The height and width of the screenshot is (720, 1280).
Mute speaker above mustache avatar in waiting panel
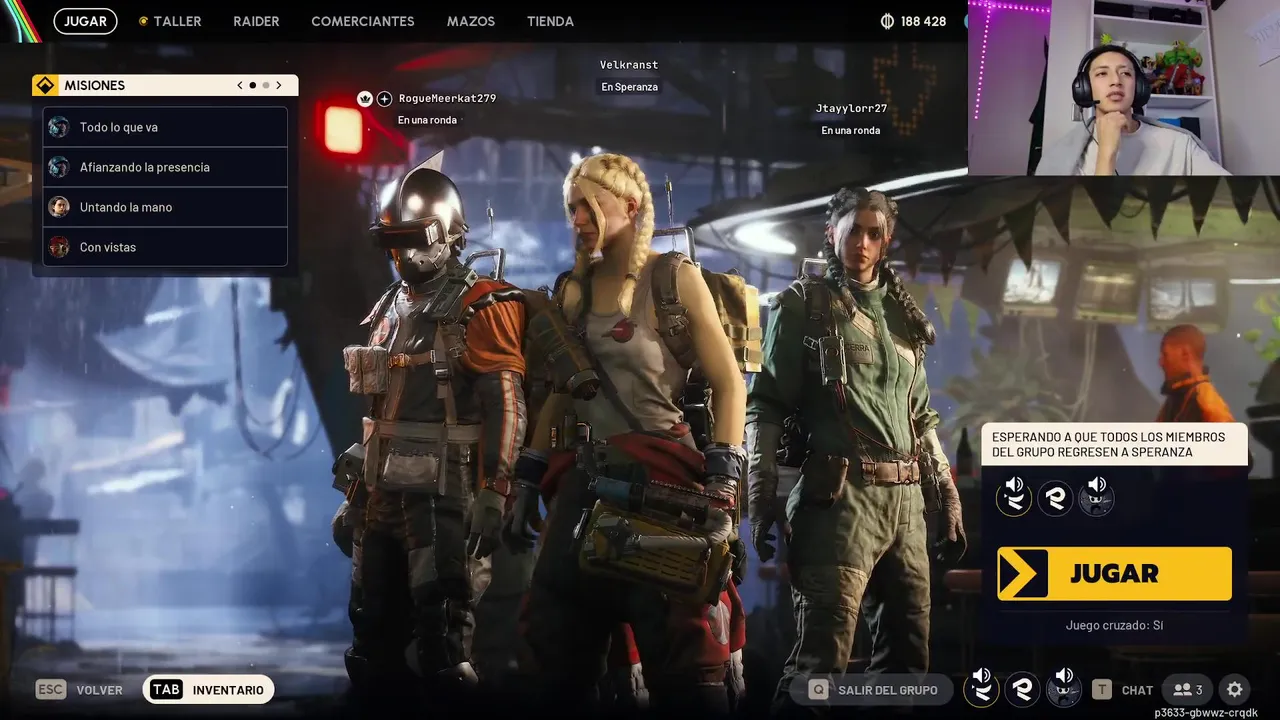coord(1097,484)
